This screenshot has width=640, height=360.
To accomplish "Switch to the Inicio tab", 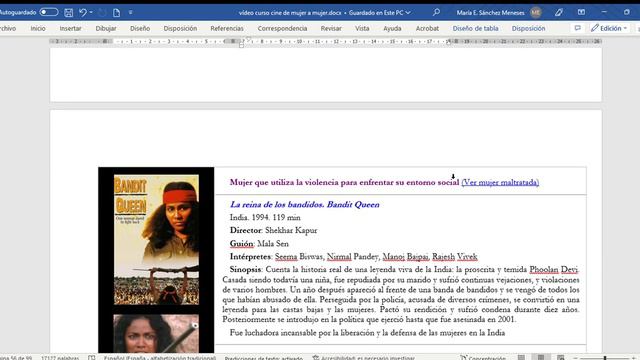I will (x=38, y=28).
